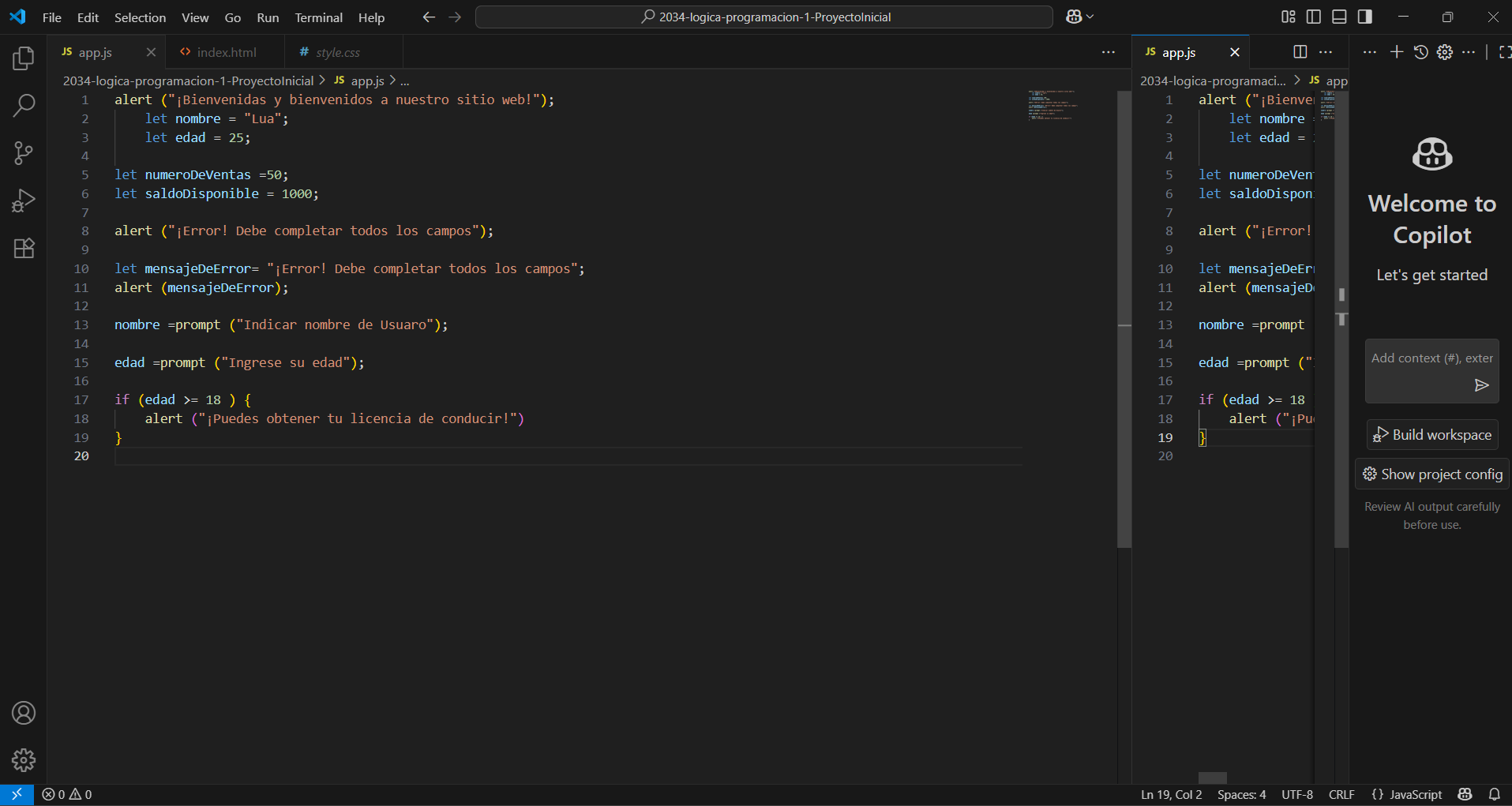Open notifications bell in status bar
This screenshot has height=806, width=1512.
coord(1495,795)
